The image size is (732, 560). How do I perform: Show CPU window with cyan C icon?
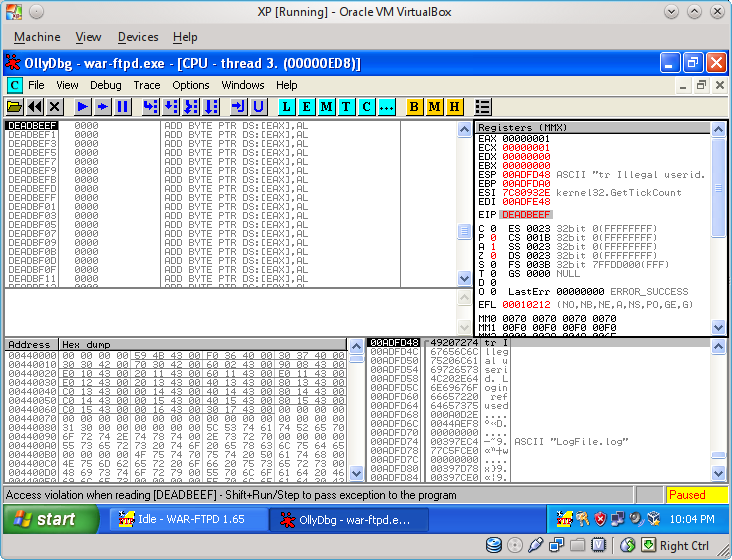(x=366, y=107)
